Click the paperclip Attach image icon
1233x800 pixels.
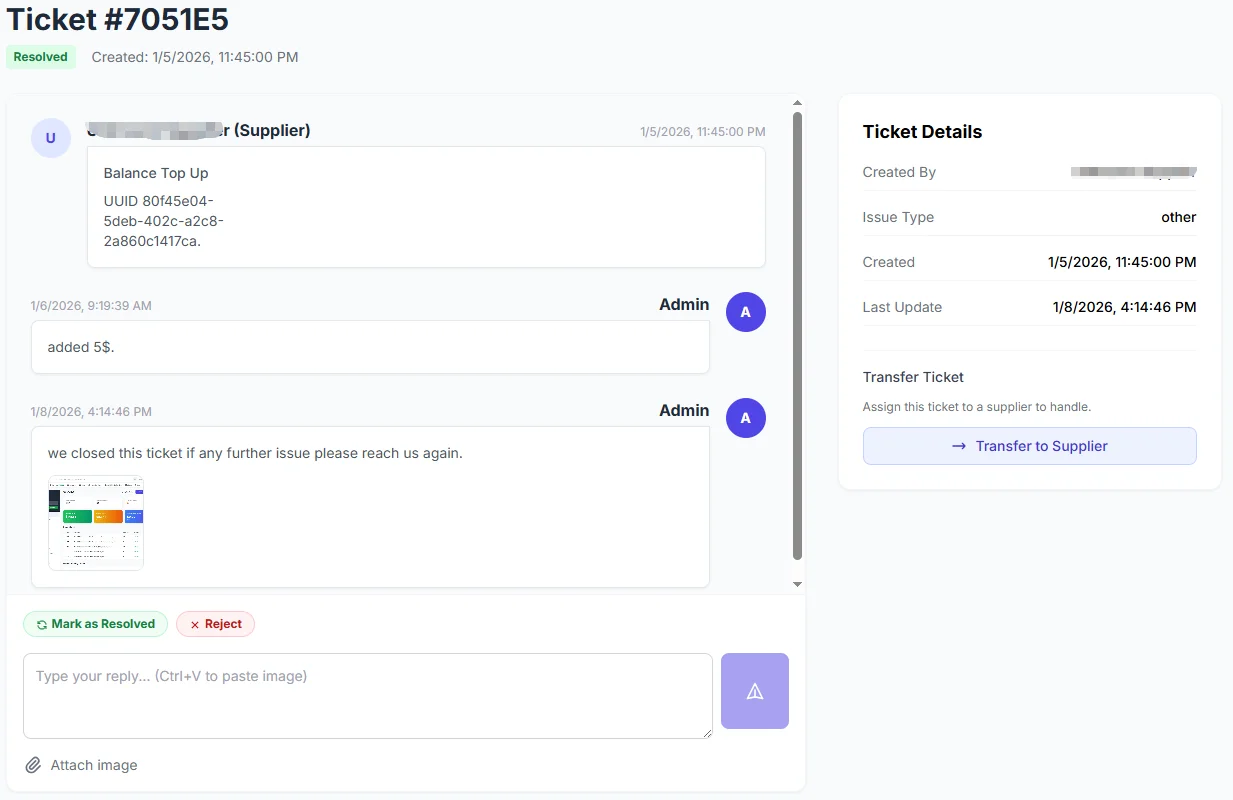(x=34, y=765)
